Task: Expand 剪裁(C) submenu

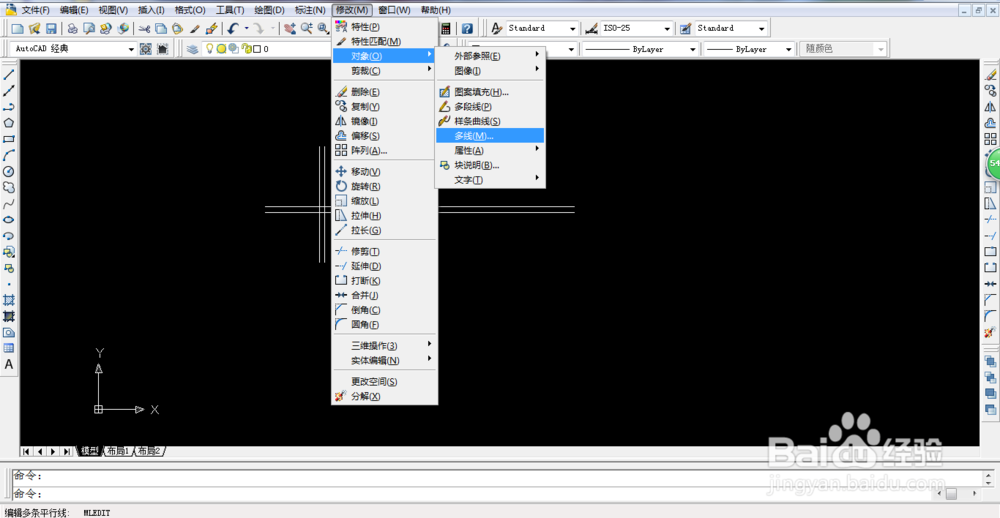Action: (x=385, y=70)
